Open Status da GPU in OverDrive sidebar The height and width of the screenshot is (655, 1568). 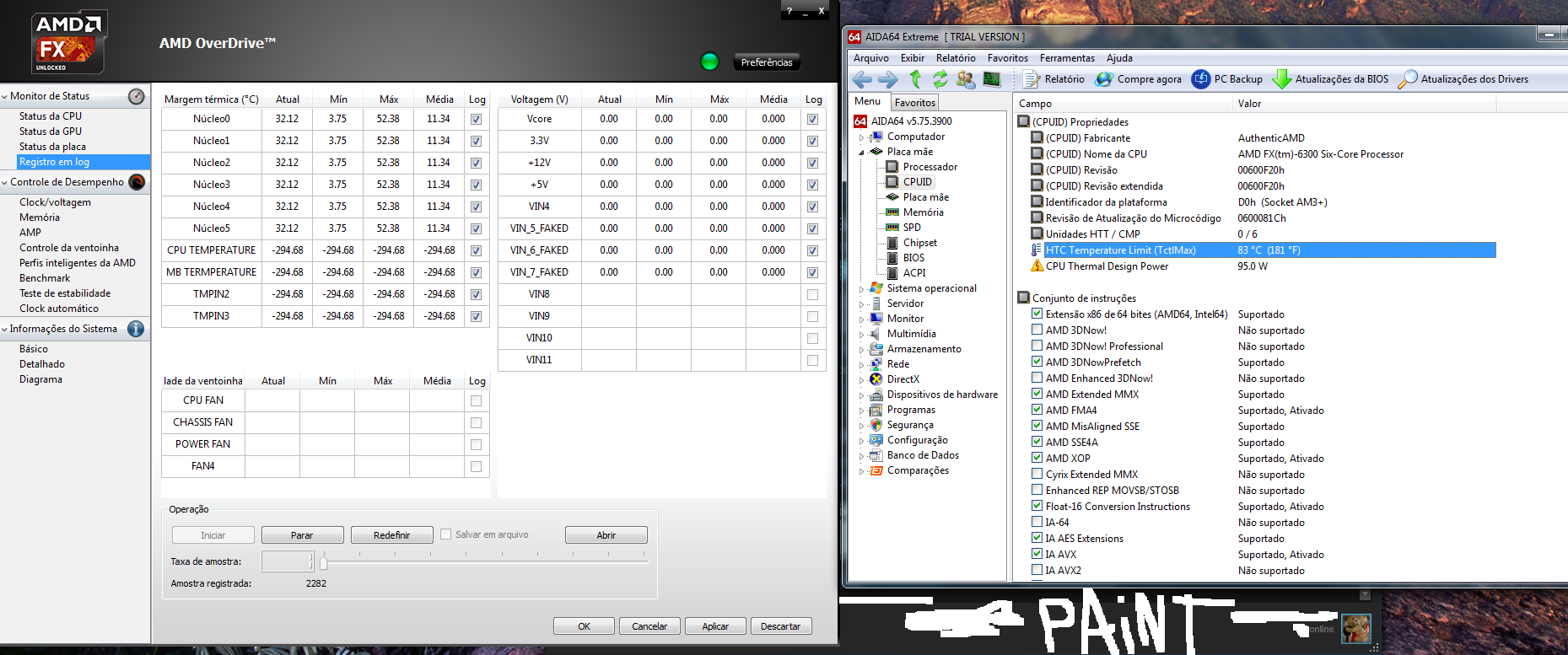point(51,132)
